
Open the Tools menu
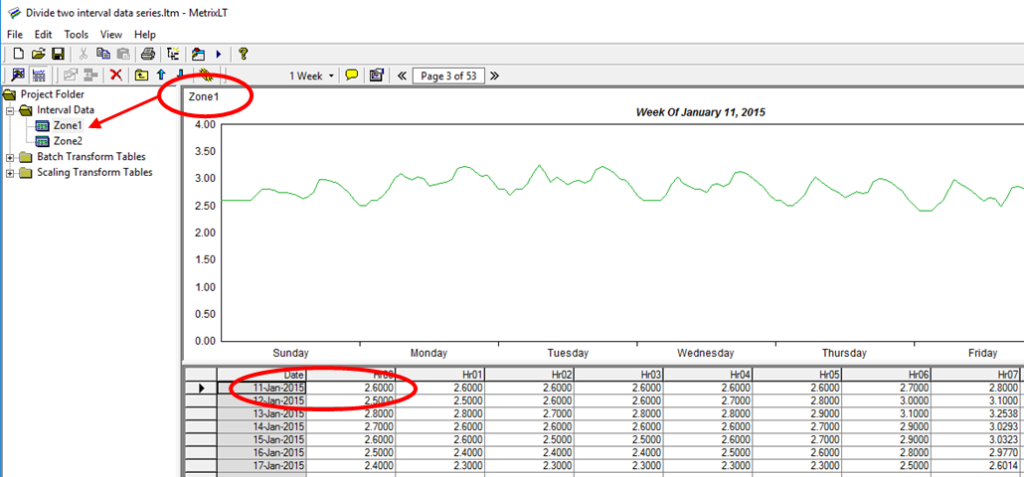[76, 34]
